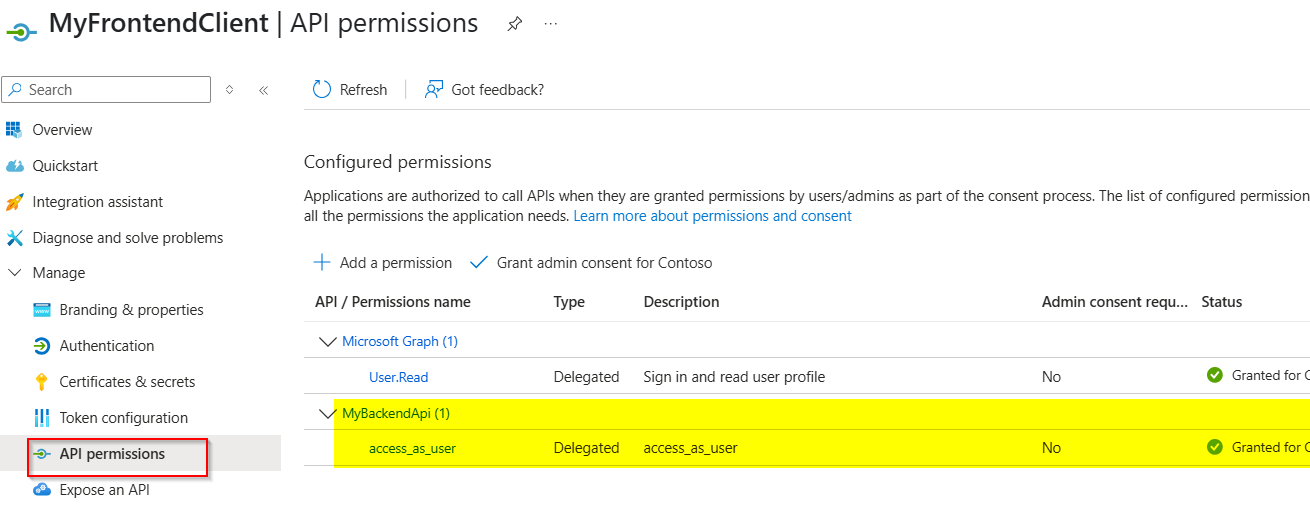Open the User.Read permission
Image resolution: width=1310 pixels, height=516 pixels.
[399, 377]
